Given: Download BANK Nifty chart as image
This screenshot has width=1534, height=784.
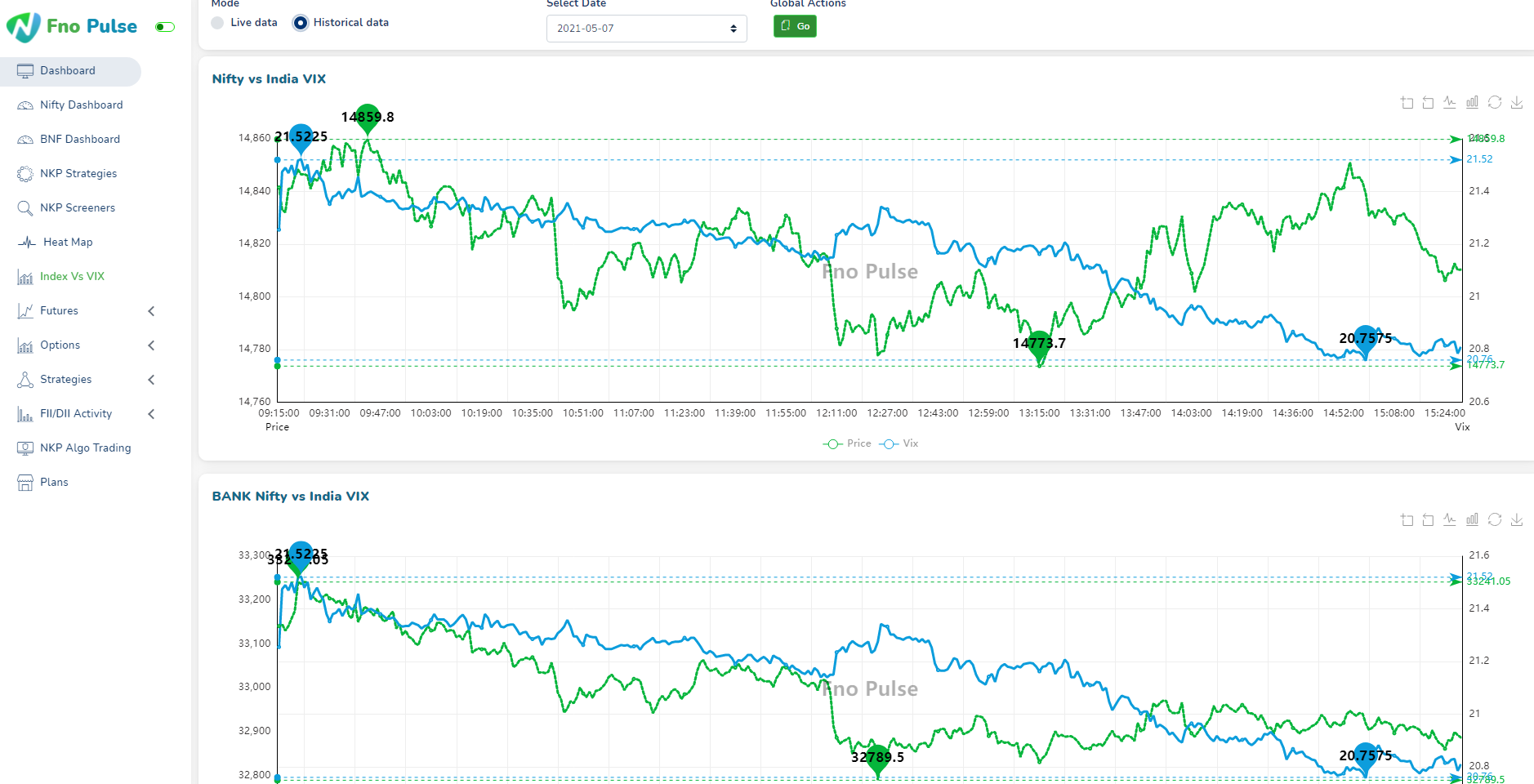Looking at the screenshot, I should (1517, 519).
